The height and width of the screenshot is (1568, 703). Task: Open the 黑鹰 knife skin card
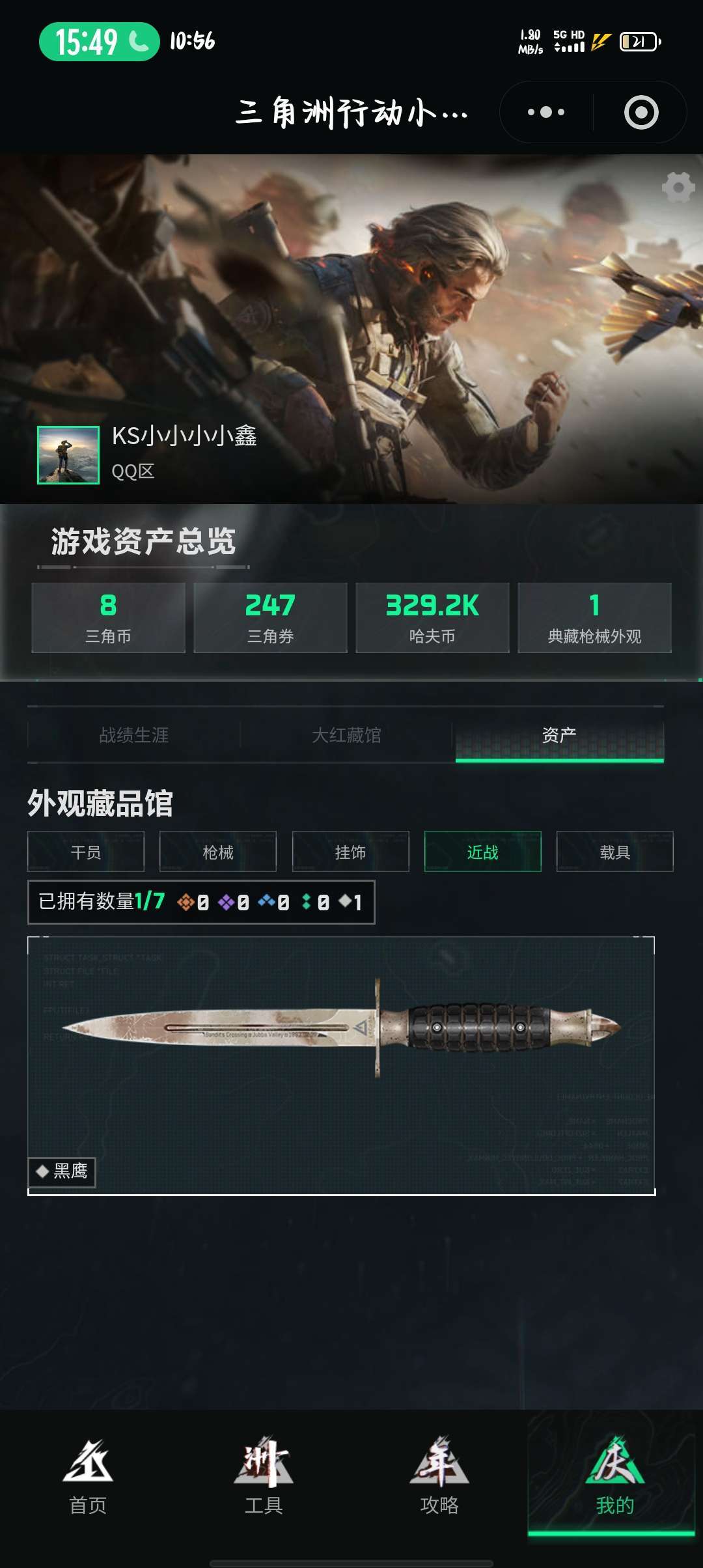[x=341, y=1066]
